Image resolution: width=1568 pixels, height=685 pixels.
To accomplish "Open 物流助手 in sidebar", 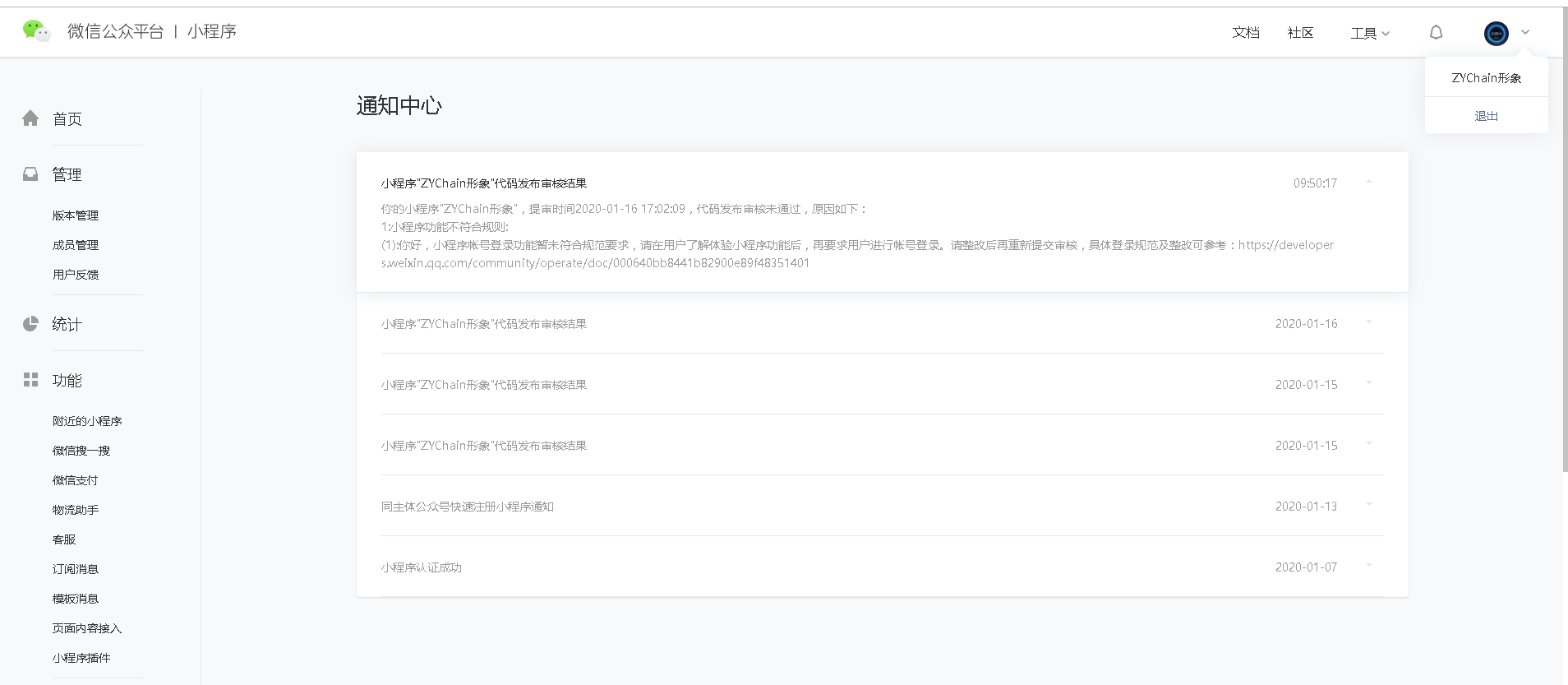I will pos(76,510).
